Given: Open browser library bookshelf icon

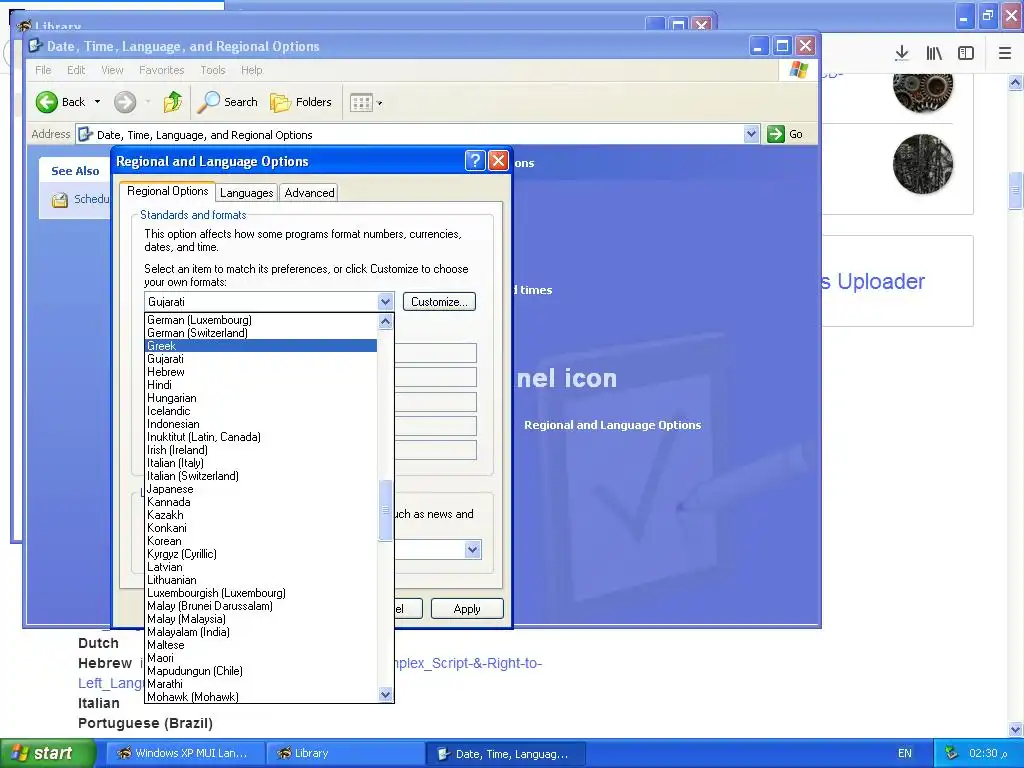Looking at the screenshot, I should pos(934,53).
